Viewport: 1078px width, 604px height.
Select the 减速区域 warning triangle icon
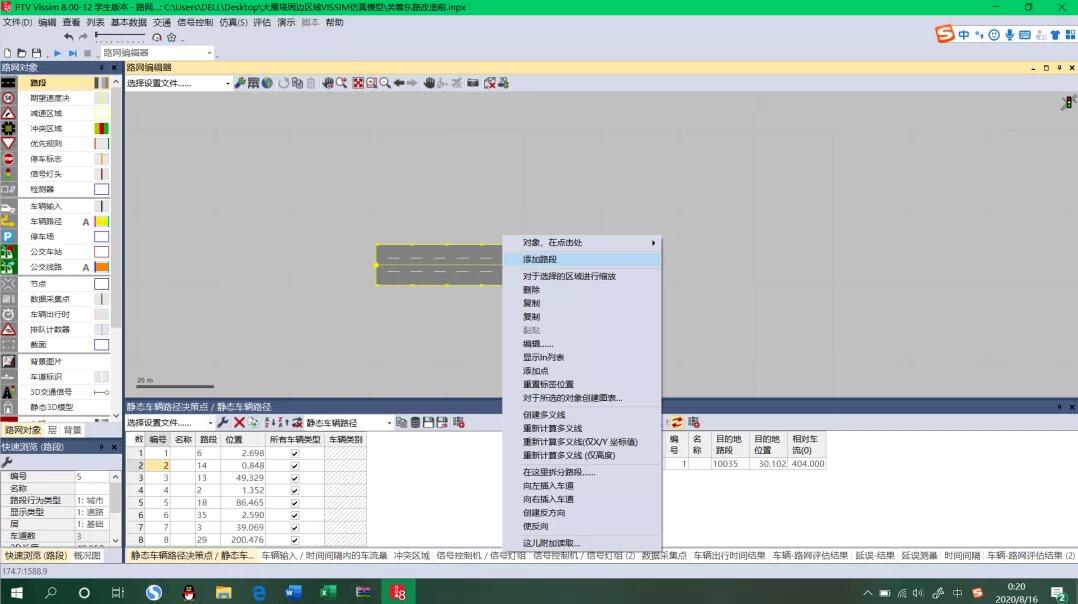point(8,113)
